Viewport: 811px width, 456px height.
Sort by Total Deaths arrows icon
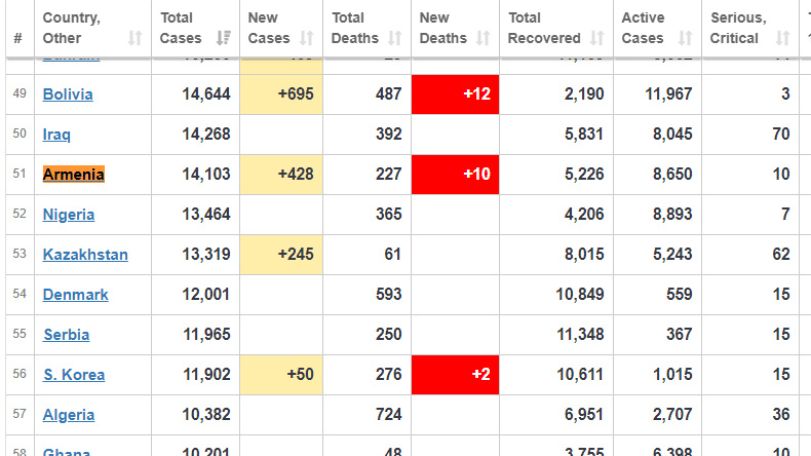point(395,38)
